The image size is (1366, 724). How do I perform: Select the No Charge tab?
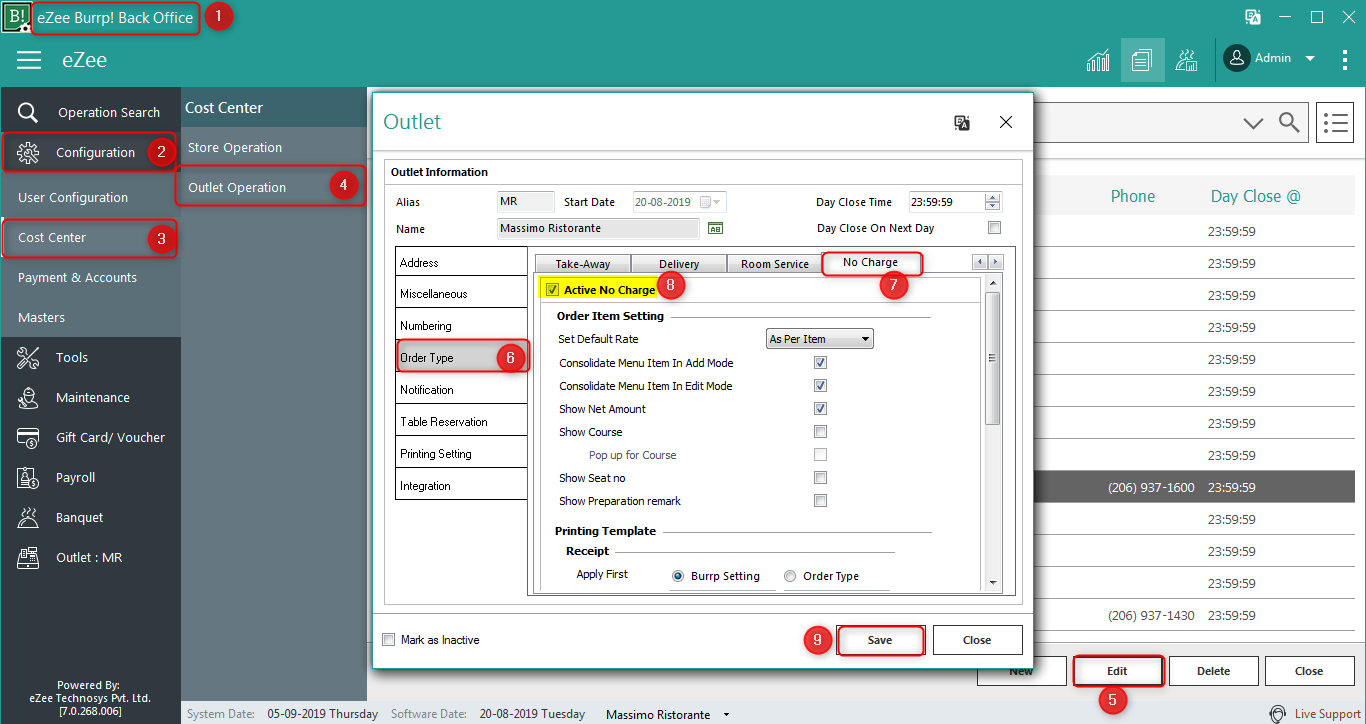coord(871,263)
